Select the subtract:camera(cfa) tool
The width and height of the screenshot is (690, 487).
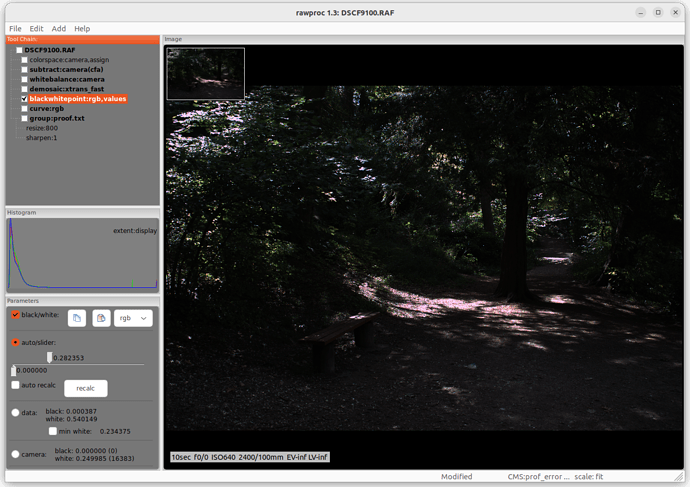tap(66, 70)
